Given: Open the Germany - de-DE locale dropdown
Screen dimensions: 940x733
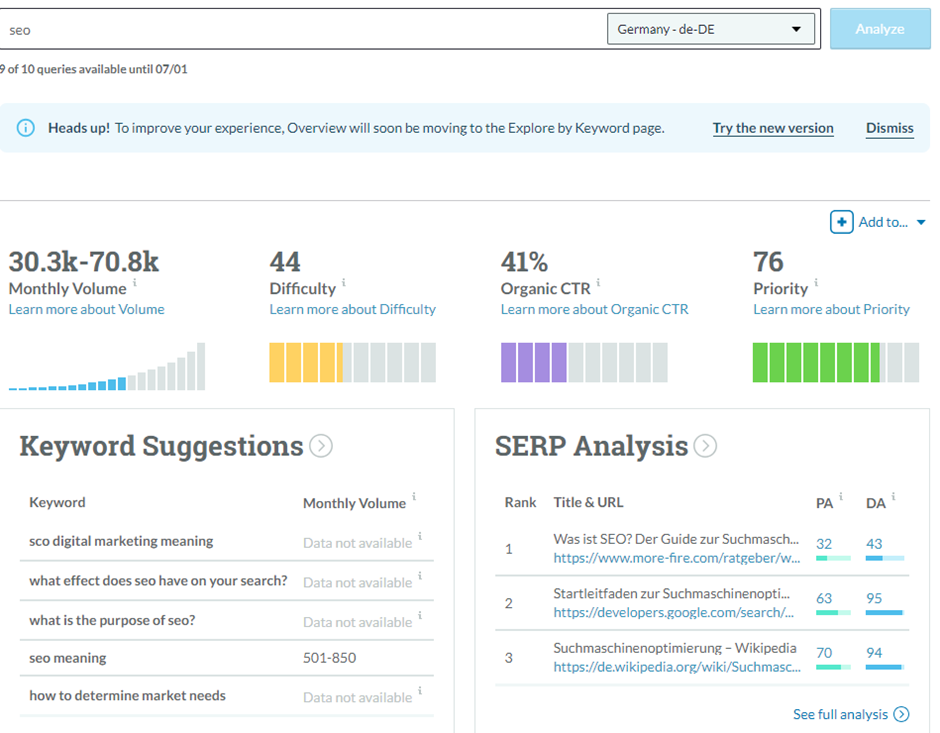Looking at the screenshot, I should click(x=710, y=29).
